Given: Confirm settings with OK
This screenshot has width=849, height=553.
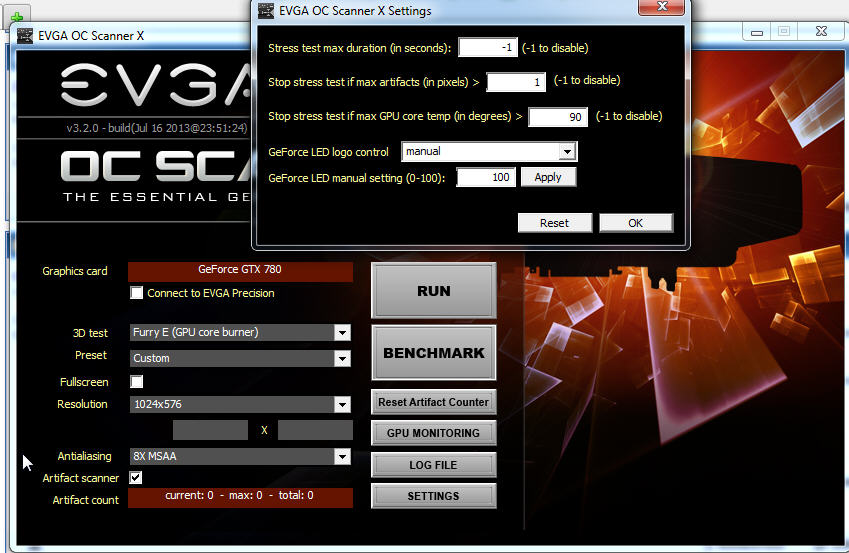Looking at the screenshot, I should point(636,223).
